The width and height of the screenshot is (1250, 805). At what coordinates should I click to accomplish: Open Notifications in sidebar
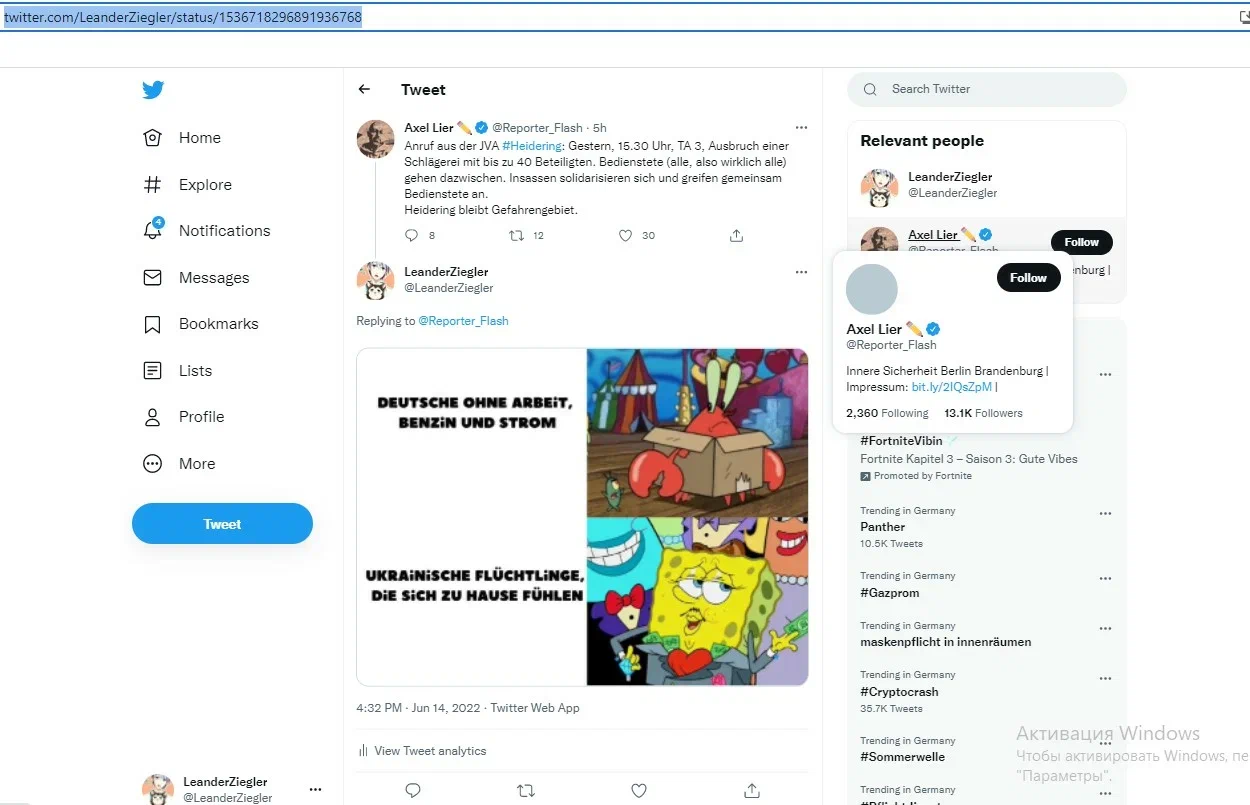pos(207,230)
